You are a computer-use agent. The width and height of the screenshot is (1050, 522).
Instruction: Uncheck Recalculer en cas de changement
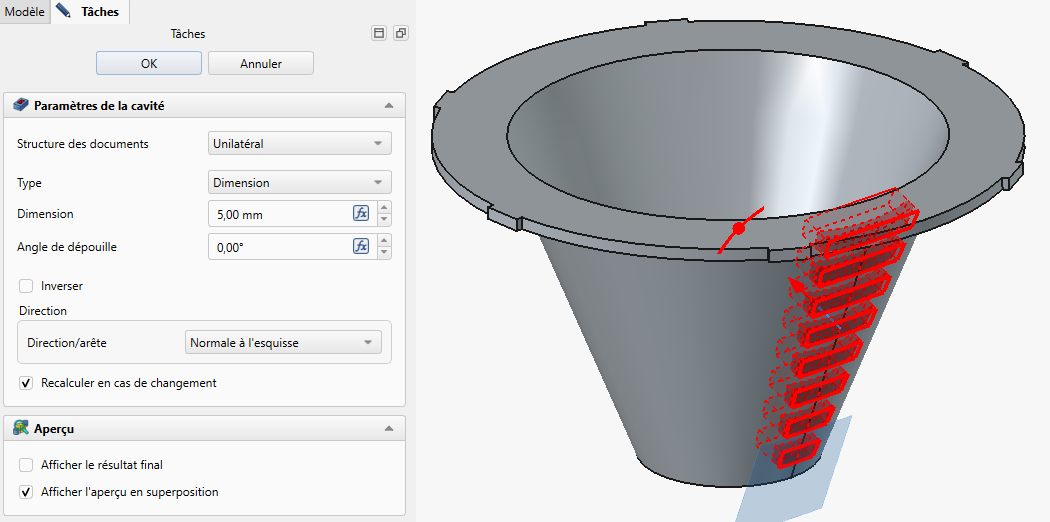tap(26, 383)
